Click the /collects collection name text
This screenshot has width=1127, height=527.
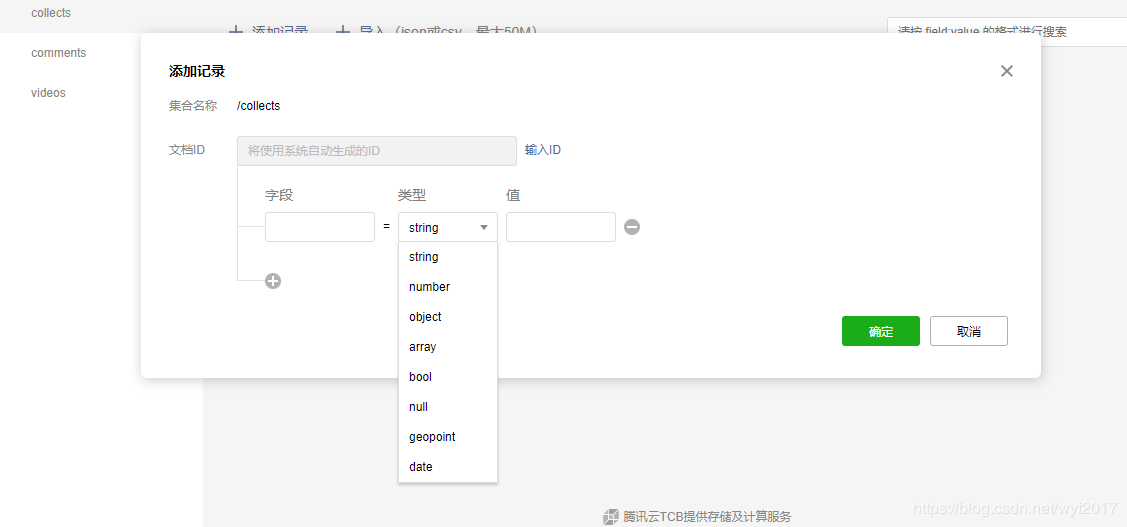click(258, 106)
